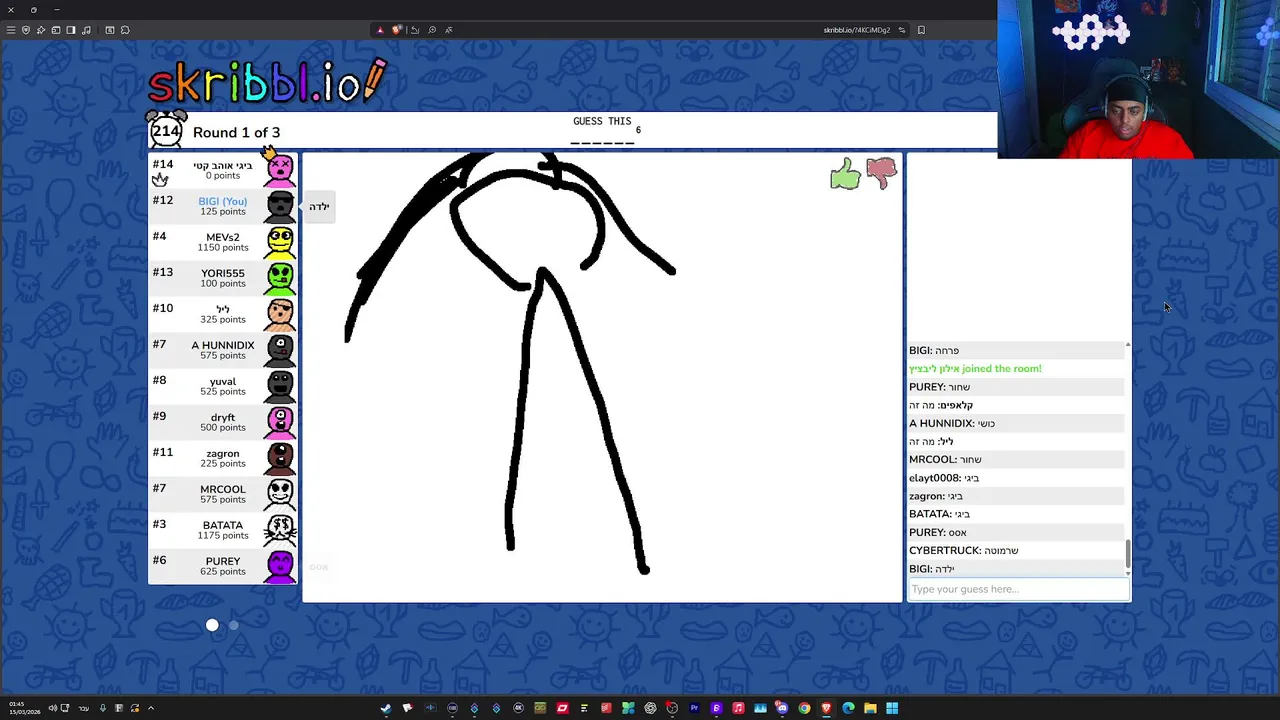Click A HUNNIDIX avatar
This screenshot has width=1280, height=720.
coord(280,349)
